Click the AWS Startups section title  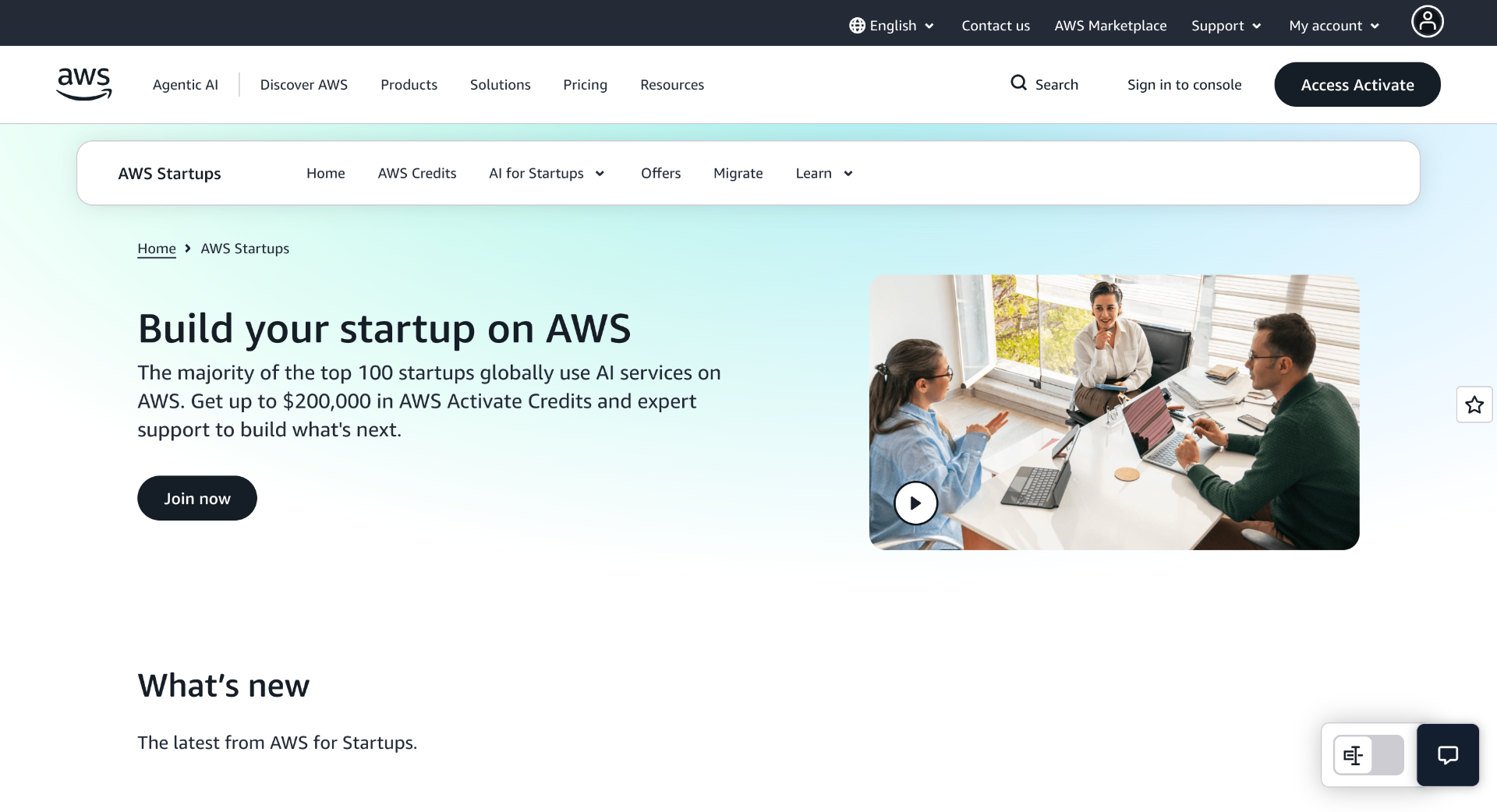[169, 173]
